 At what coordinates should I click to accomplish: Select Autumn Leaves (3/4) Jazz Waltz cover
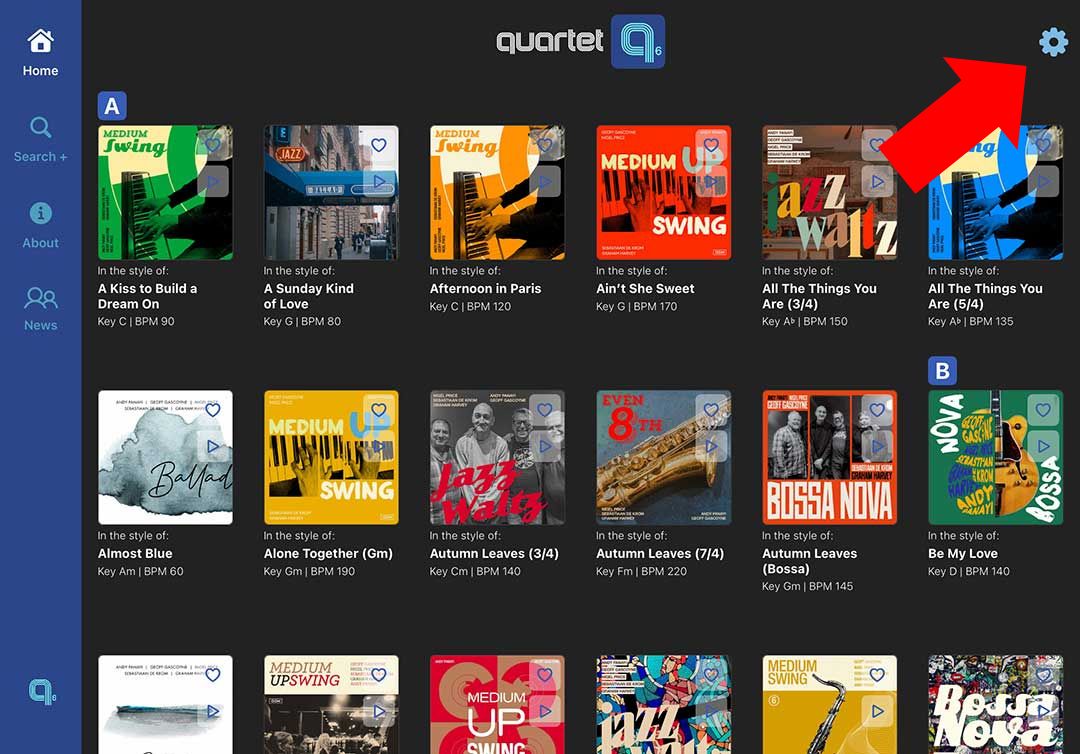(497, 457)
